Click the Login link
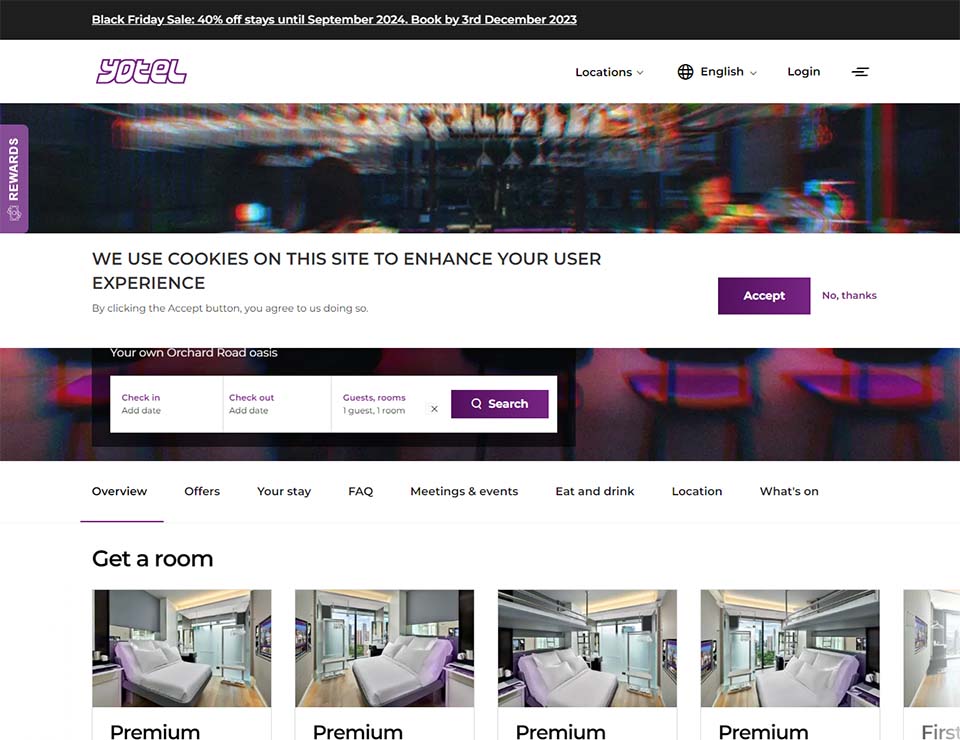960x740 pixels. (803, 72)
